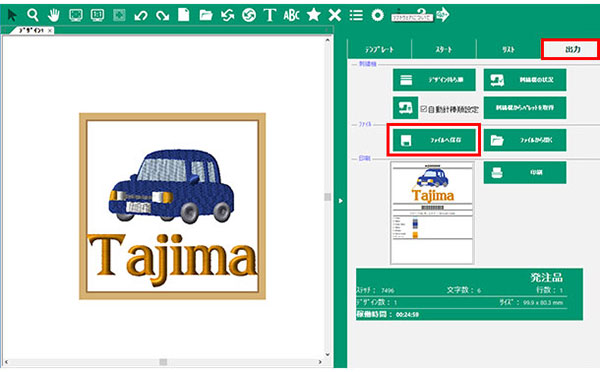Open the bulleted list icon
600x372 pixels.
[356, 15]
